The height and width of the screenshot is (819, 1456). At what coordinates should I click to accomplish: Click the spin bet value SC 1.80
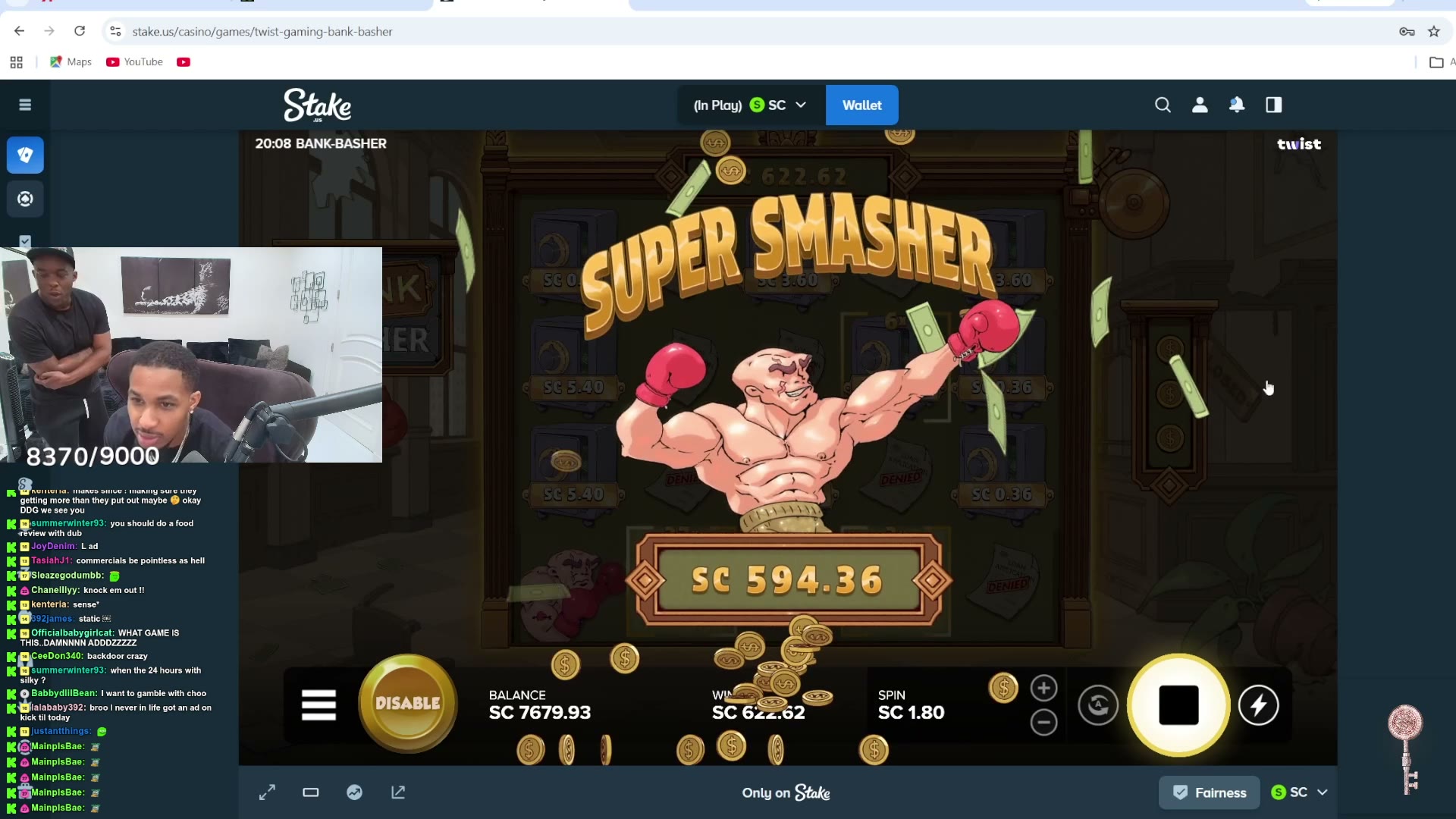click(x=911, y=713)
